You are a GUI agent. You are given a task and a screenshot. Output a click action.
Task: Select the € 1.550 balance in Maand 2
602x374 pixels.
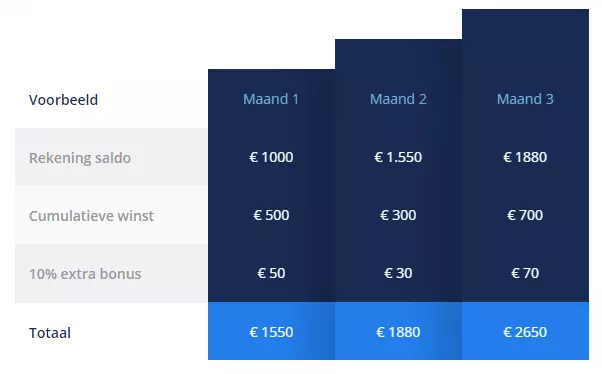(x=398, y=157)
